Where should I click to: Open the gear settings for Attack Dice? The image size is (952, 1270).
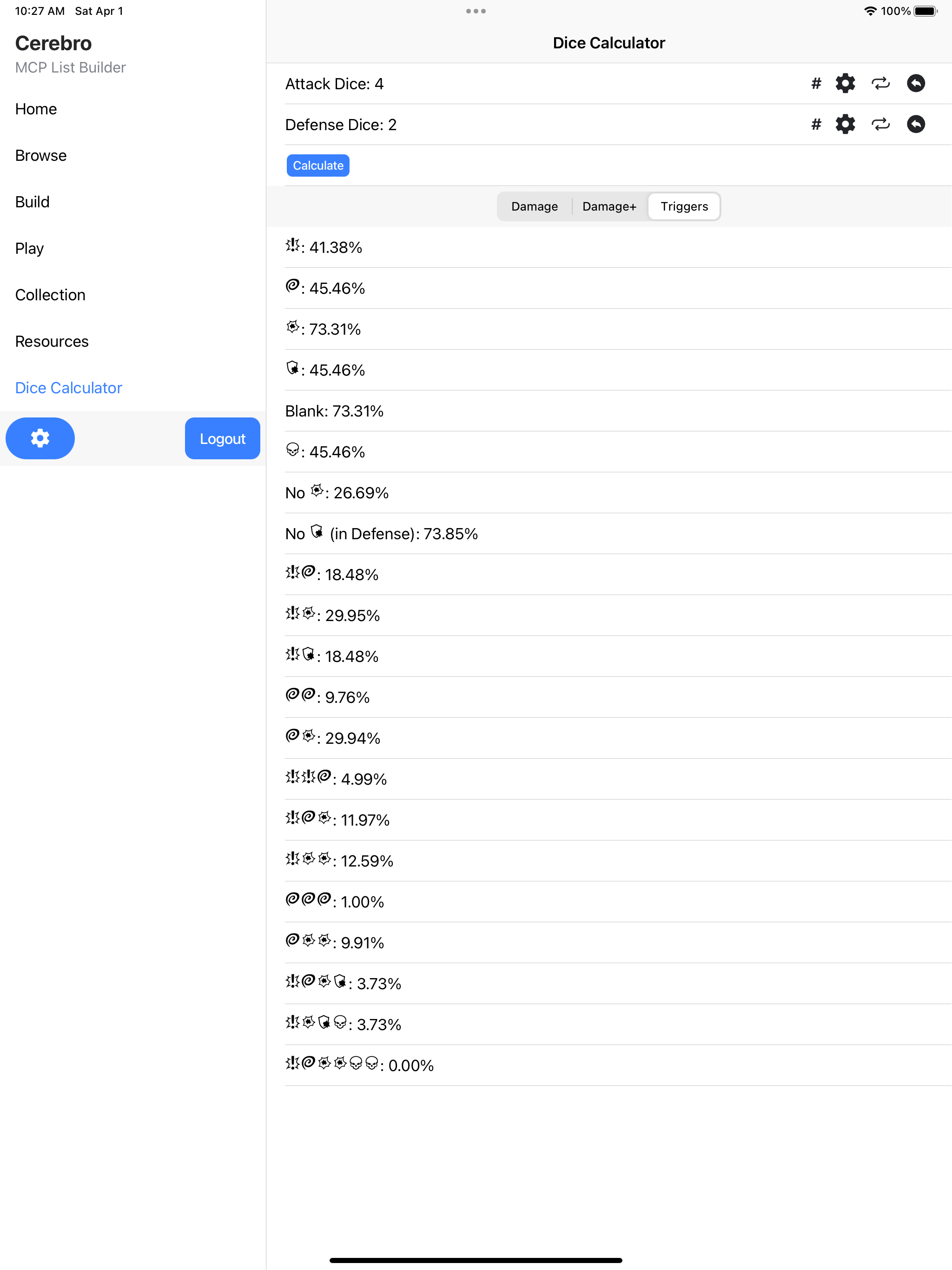coord(845,84)
